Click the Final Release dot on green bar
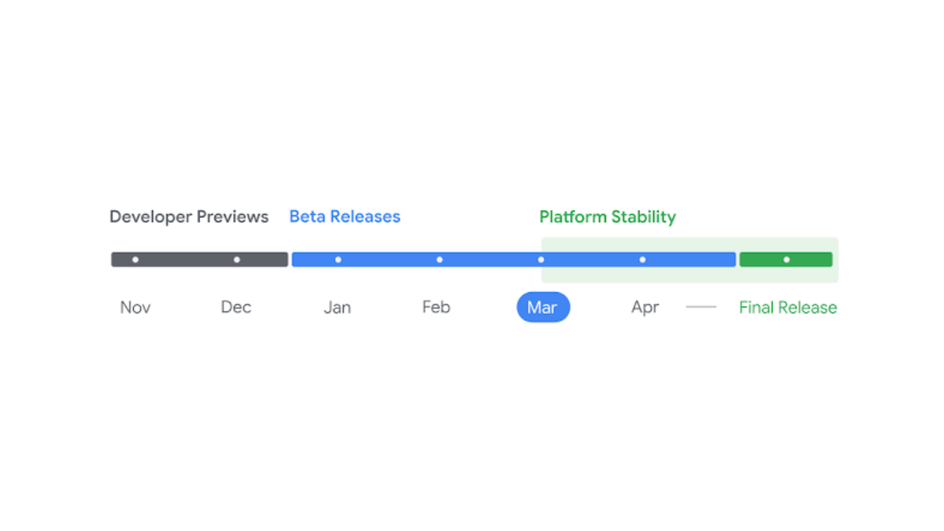Screen dimensions: 944x531 tap(786, 259)
